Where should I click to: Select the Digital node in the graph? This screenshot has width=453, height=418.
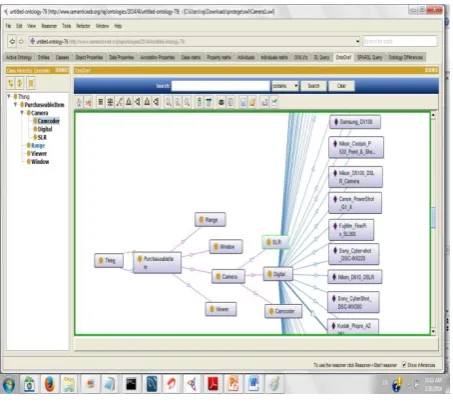[x=278, y=274]
